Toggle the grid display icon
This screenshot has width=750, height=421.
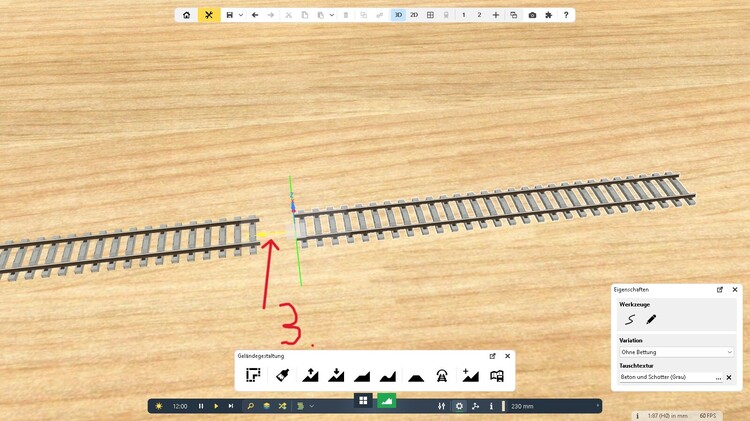coord(430,15)
